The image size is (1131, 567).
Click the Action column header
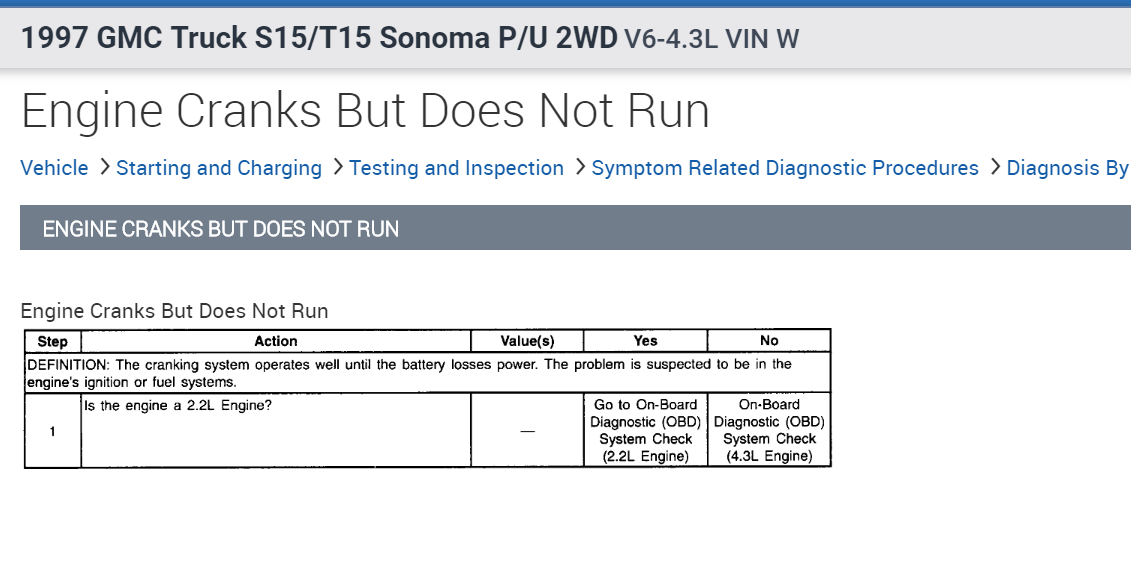click(x=276, y=341)
